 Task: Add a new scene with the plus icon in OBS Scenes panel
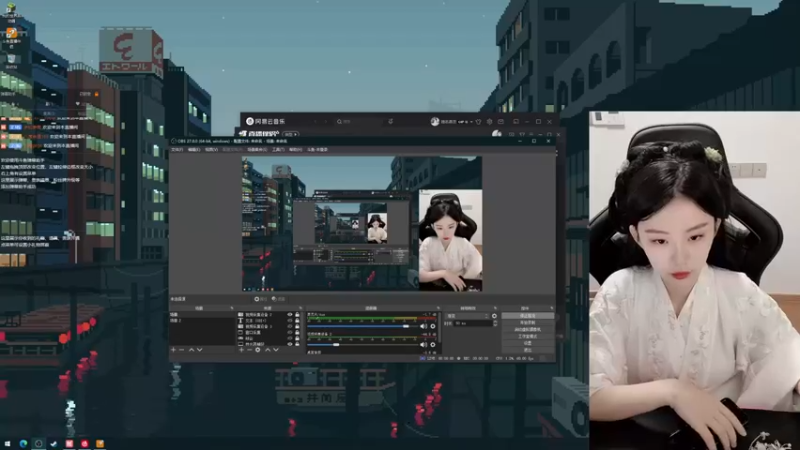(x=173, y=349)
